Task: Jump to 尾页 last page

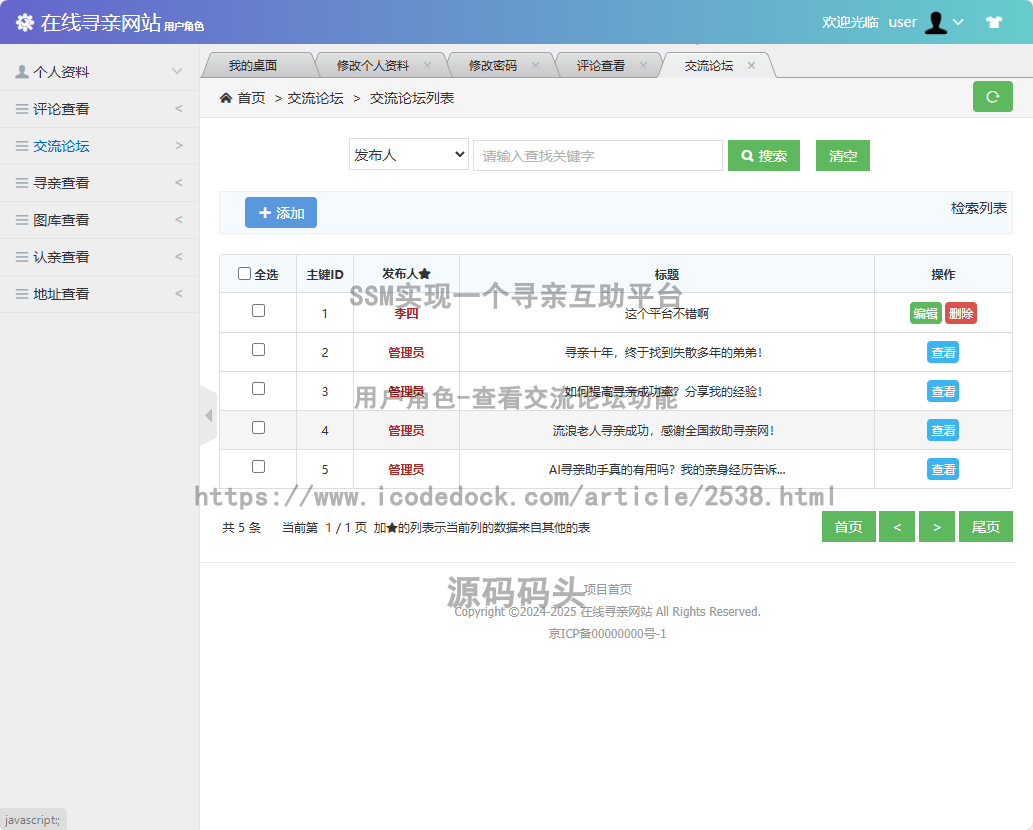Action: (986, 526)
